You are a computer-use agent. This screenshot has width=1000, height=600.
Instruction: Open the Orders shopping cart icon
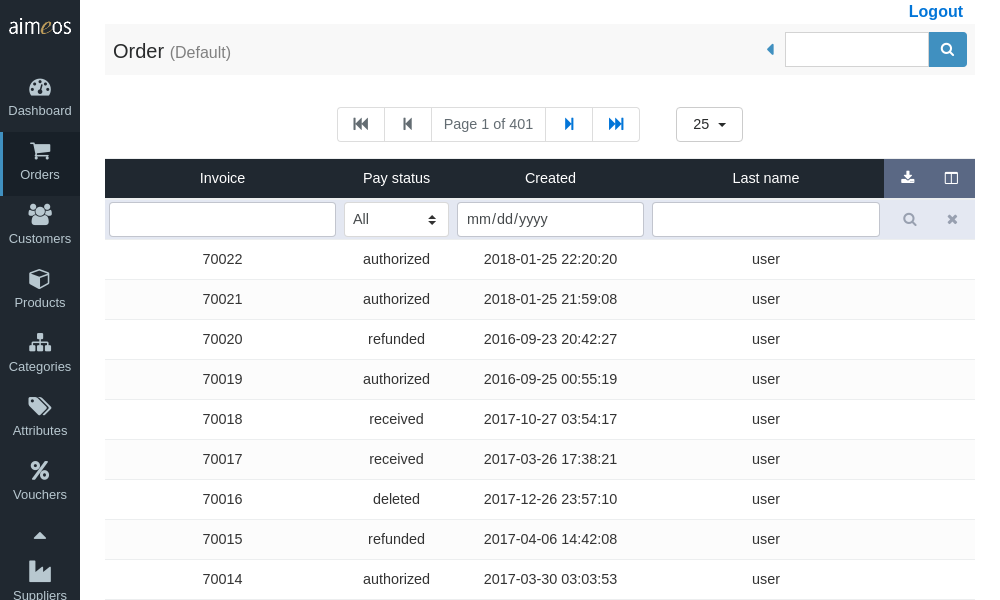40,151
